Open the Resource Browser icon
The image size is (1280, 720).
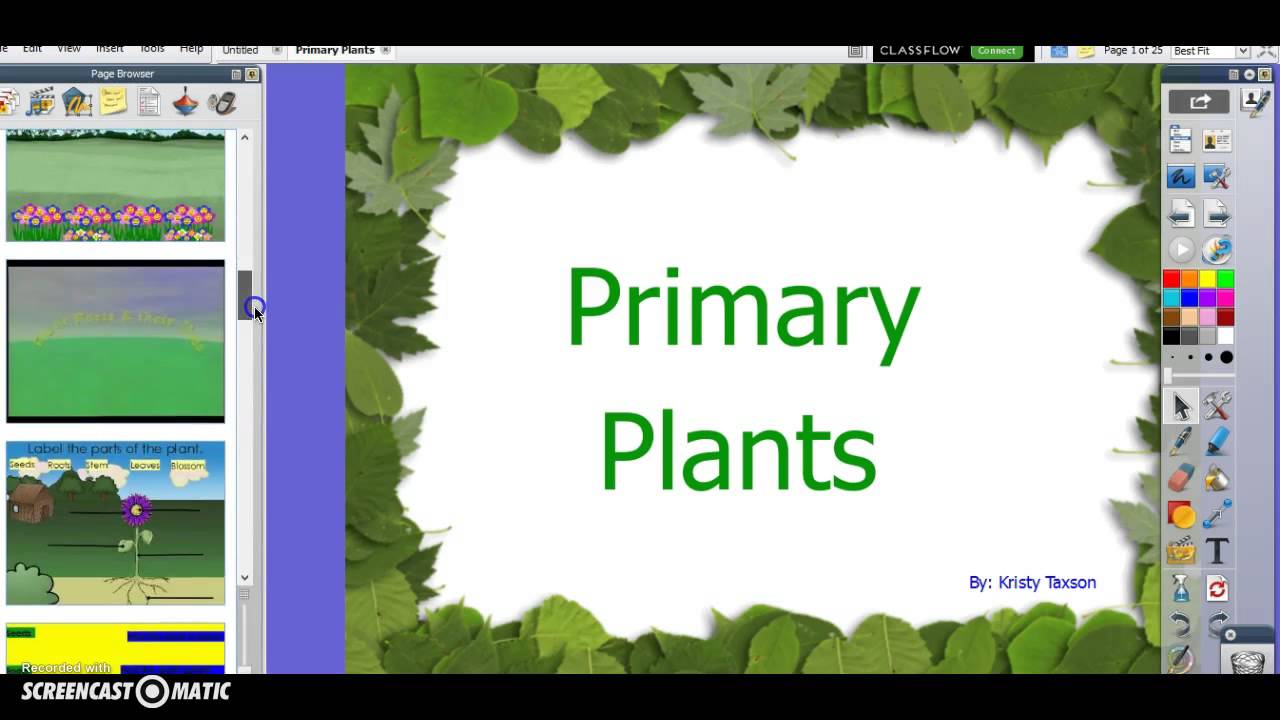click(41, 101)
